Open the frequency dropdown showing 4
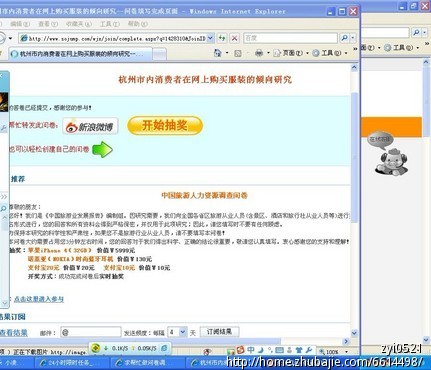This screenshot has width=431, height=370. [182, 332]
